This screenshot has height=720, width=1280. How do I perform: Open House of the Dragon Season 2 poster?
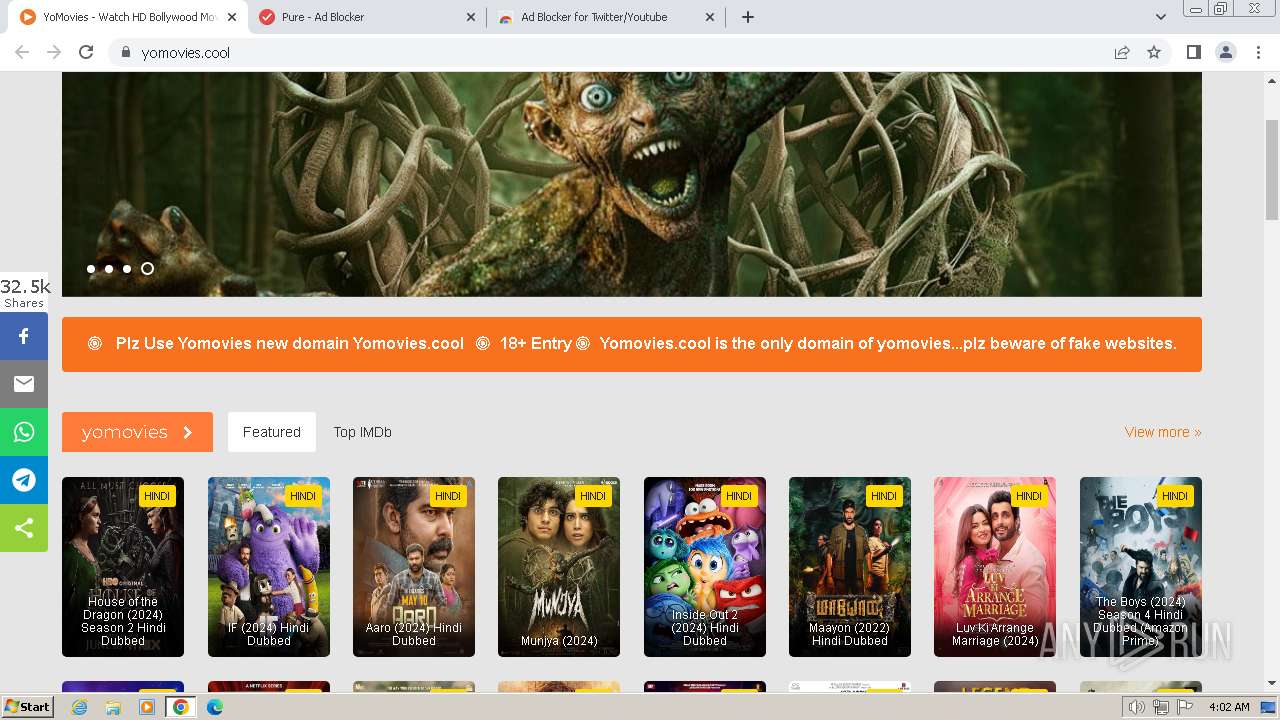click(x=123, y=567)
